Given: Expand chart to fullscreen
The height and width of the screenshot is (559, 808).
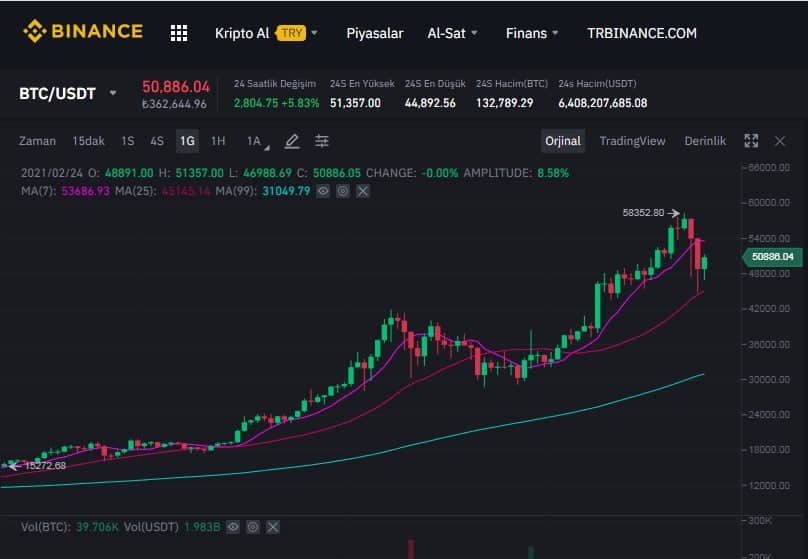Looking at the screenshot, I should 752,141.
